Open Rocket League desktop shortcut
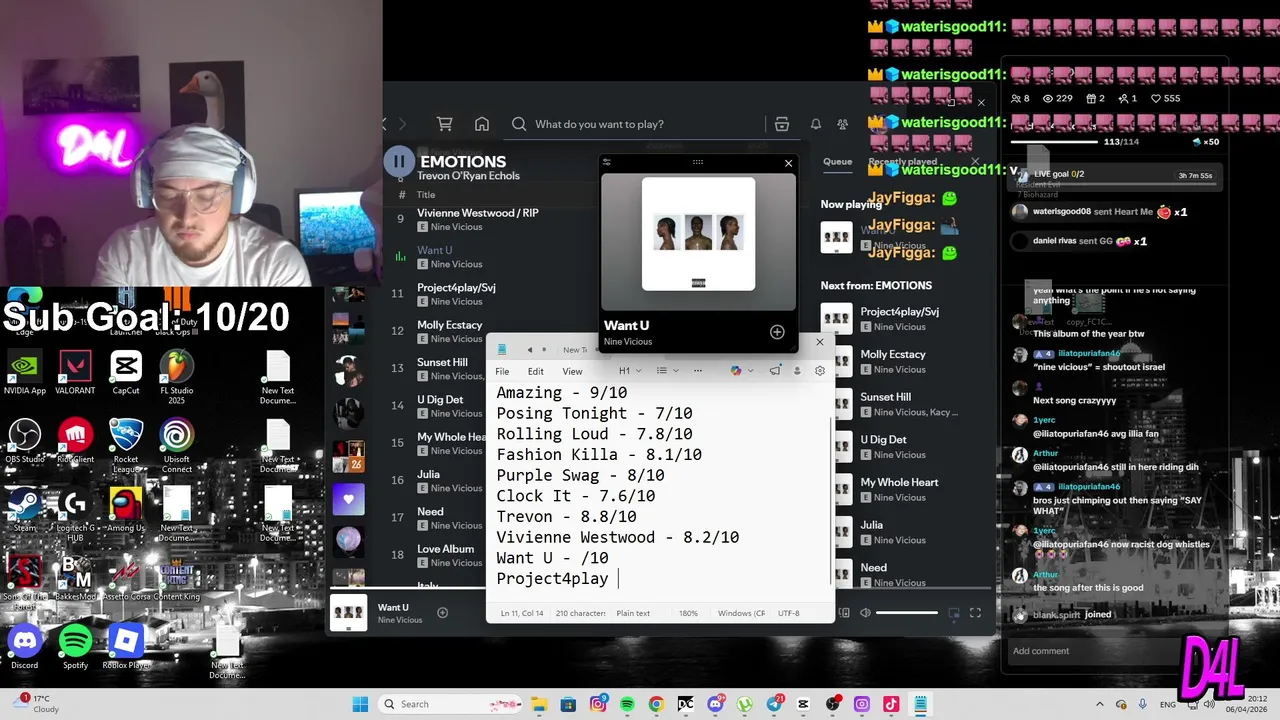1280x720 pixels. (126, 445)
